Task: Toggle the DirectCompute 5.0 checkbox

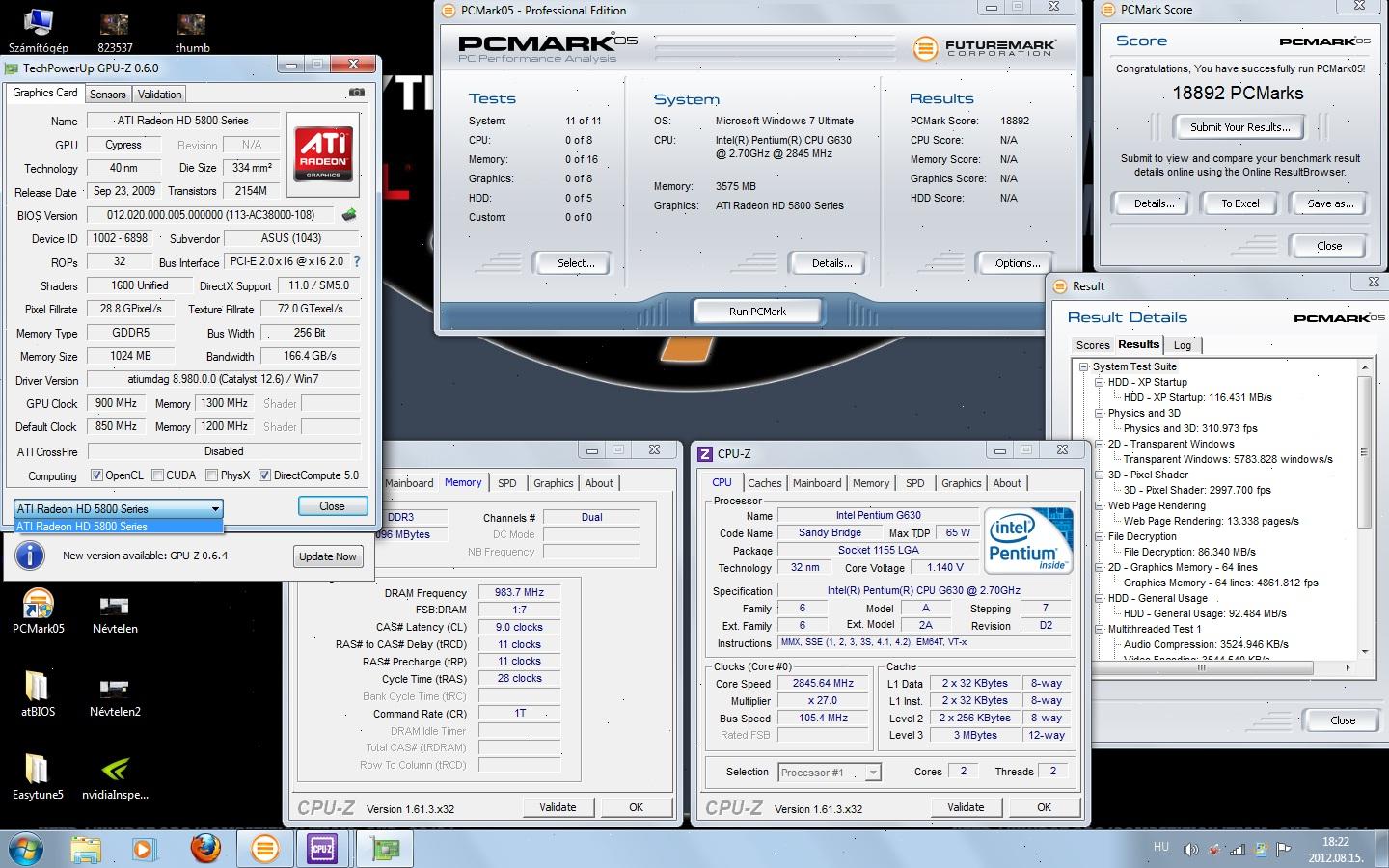Action: pos(264,475)
